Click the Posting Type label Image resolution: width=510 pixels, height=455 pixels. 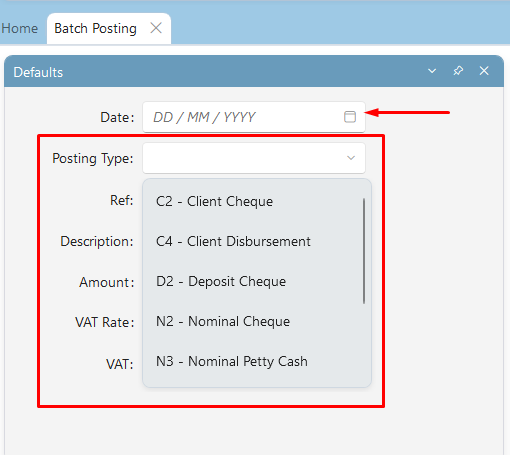(93, 158)
